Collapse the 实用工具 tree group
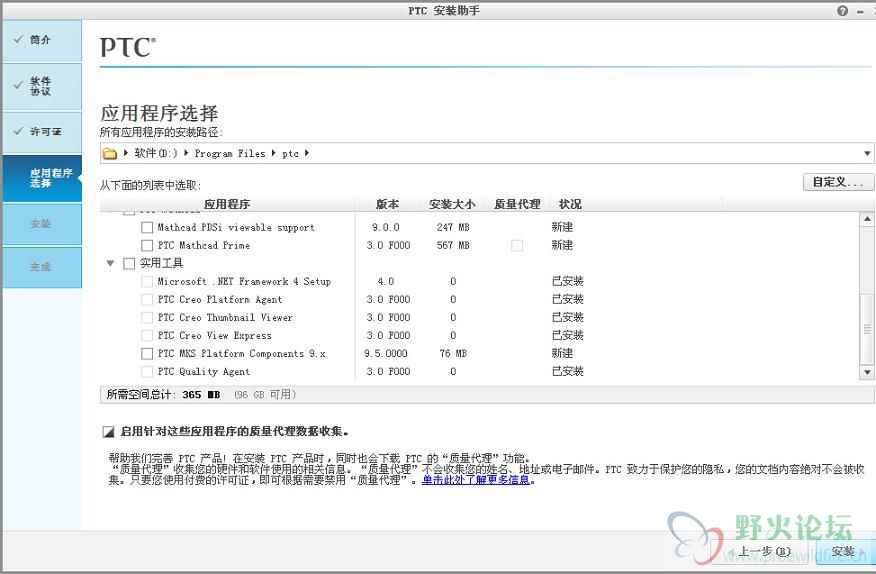Image resolution: width=876 pixels, height=574 pixels. tap(111, 263)
